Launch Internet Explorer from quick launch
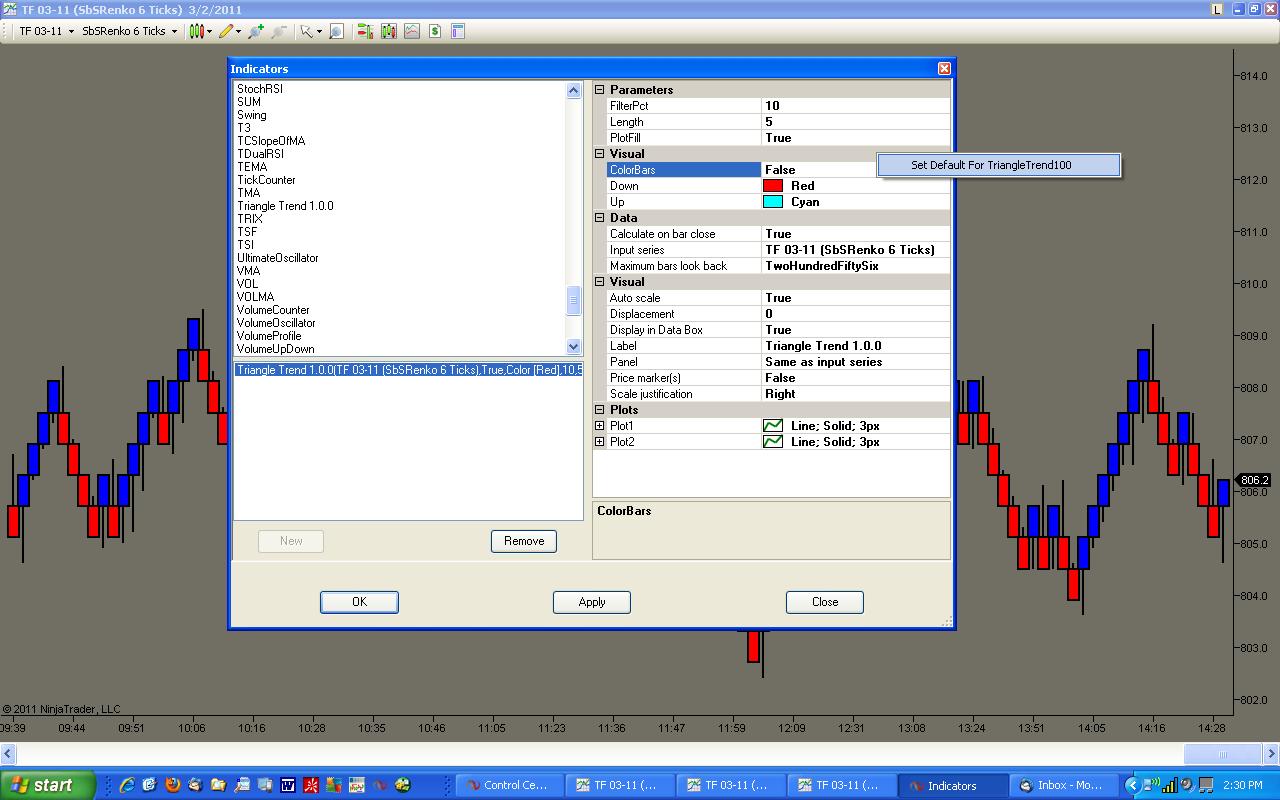This screenshot has height=800, width=1280. click(x=127, y=785)
